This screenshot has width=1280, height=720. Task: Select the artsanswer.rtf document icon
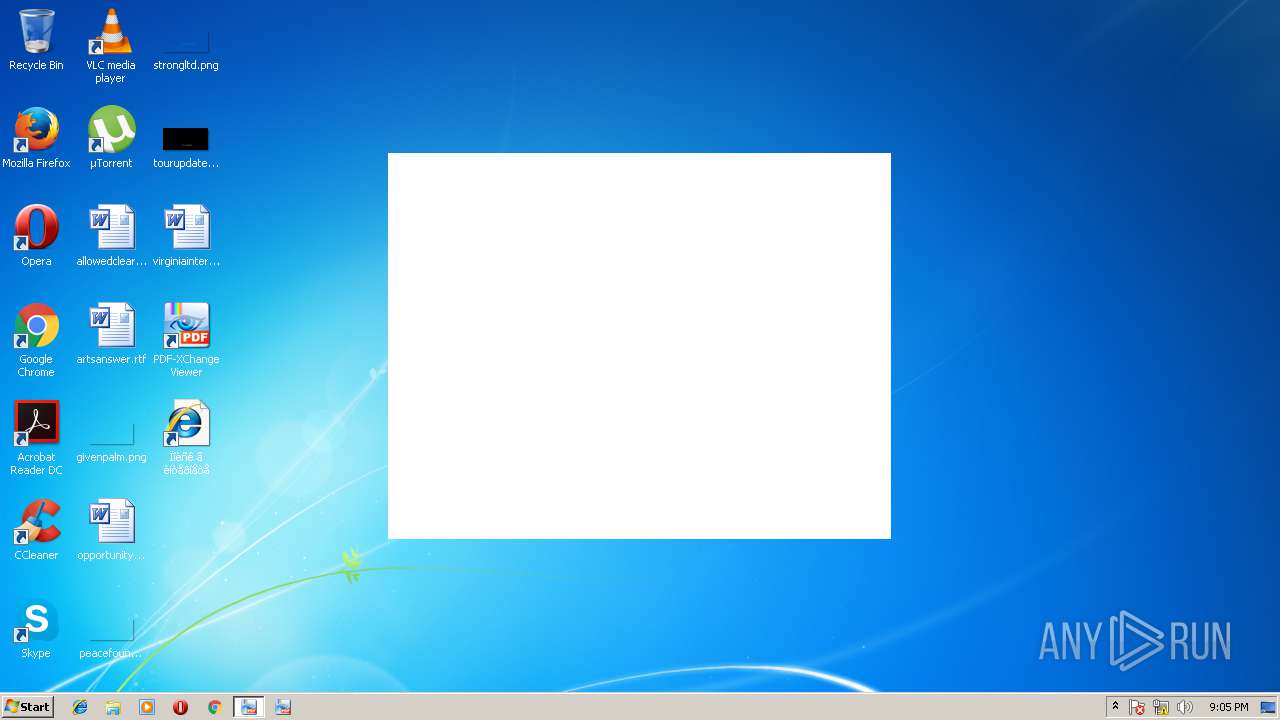tap(111, 334)
